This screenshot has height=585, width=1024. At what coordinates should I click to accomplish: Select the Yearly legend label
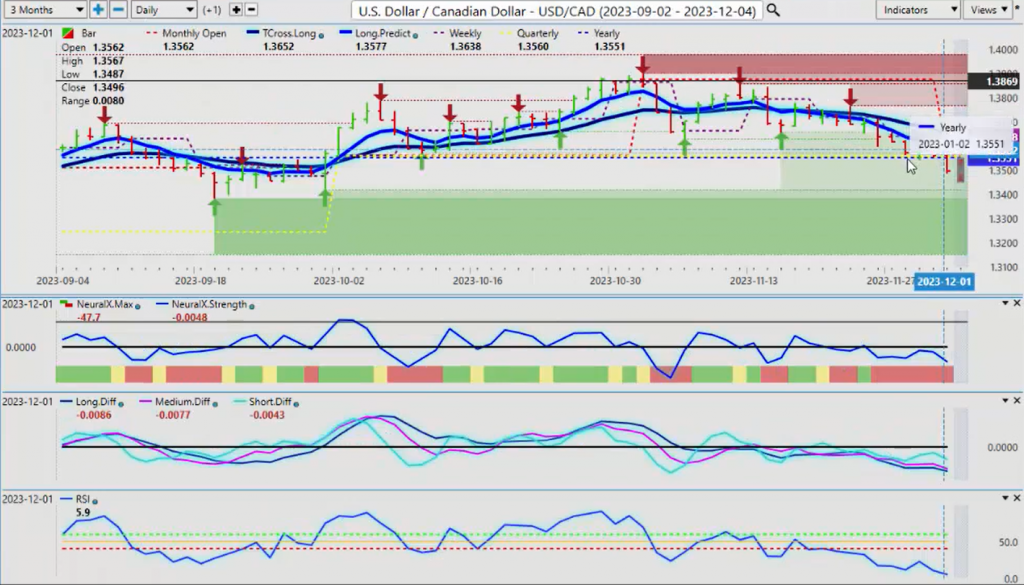coord(607,33)
